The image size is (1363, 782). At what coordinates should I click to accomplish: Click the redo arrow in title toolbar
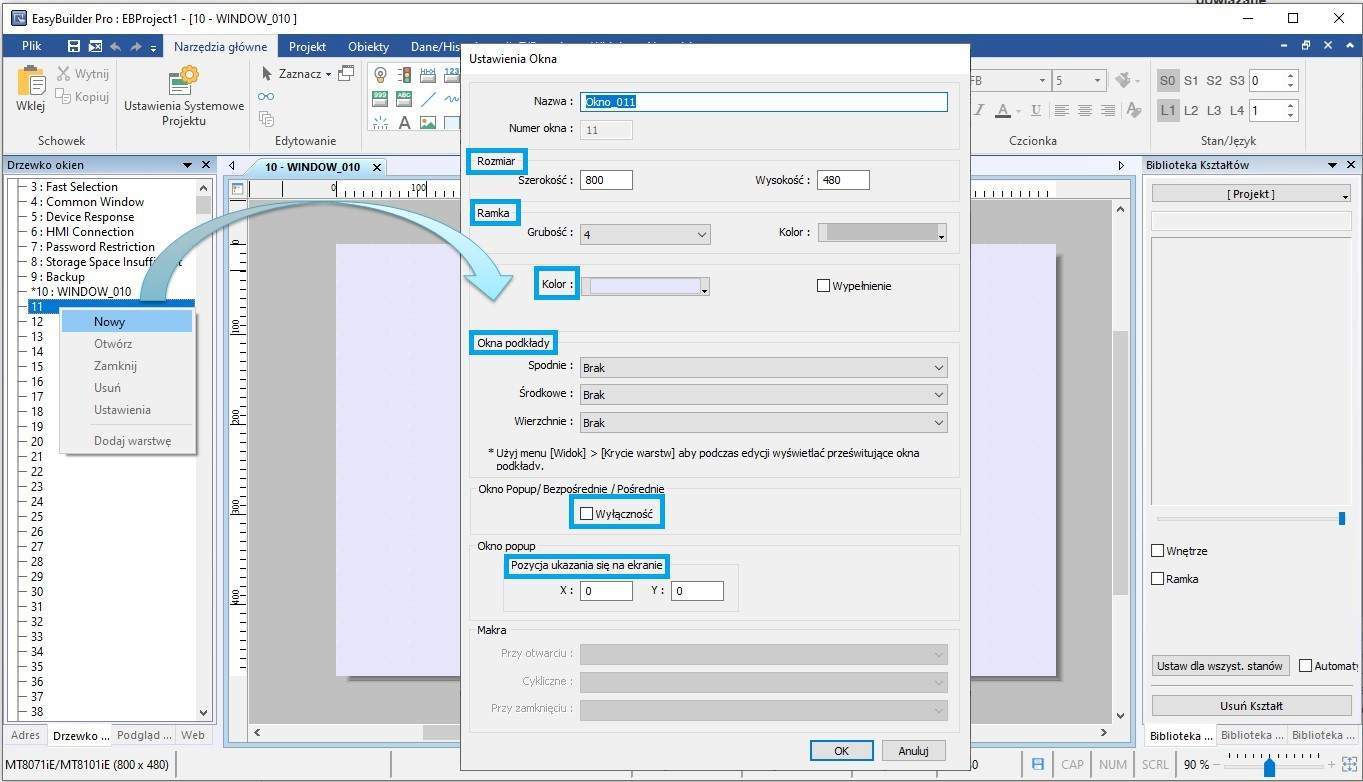point(136,46)
